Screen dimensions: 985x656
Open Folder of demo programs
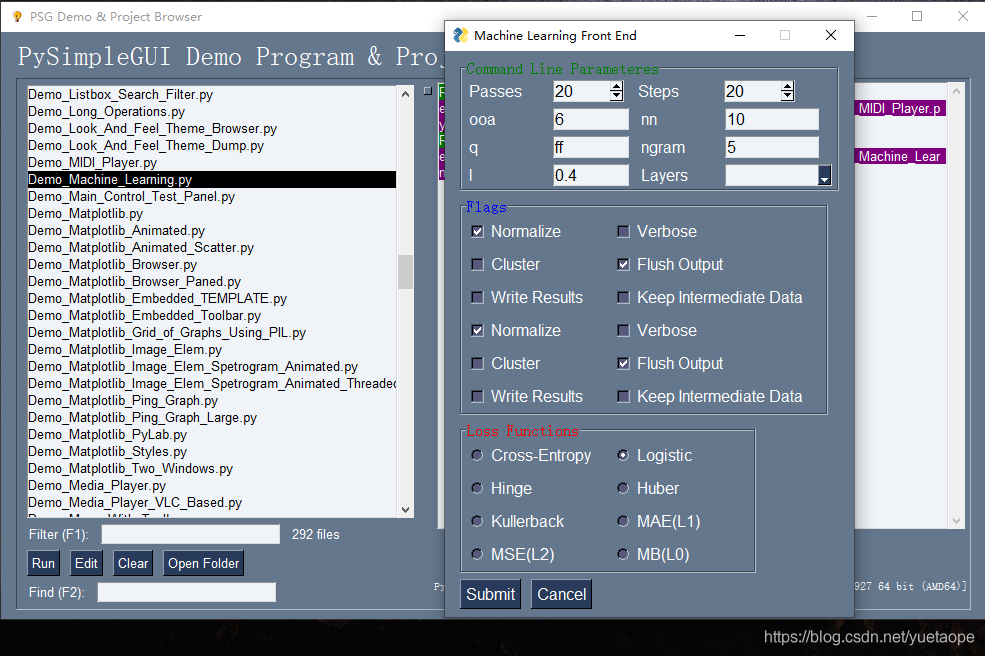(204, 563)
